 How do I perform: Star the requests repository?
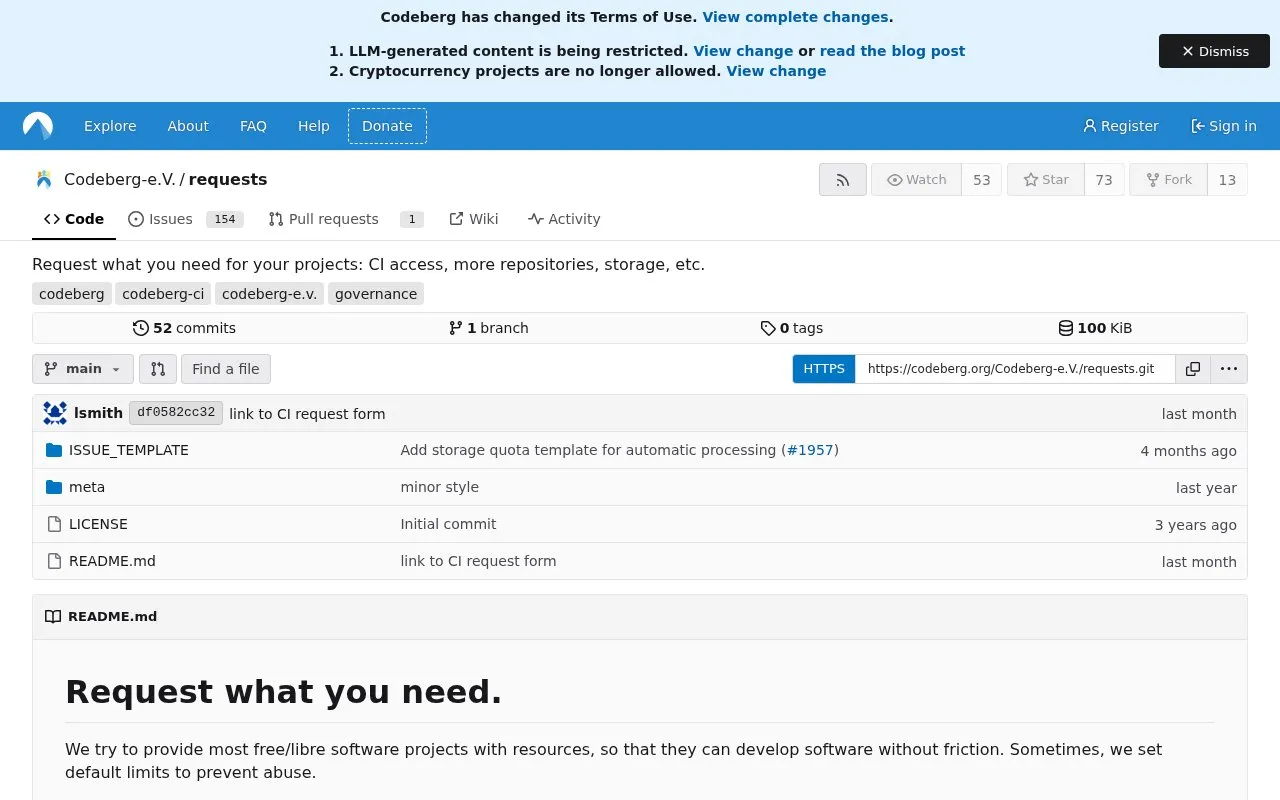(1046, 180)
